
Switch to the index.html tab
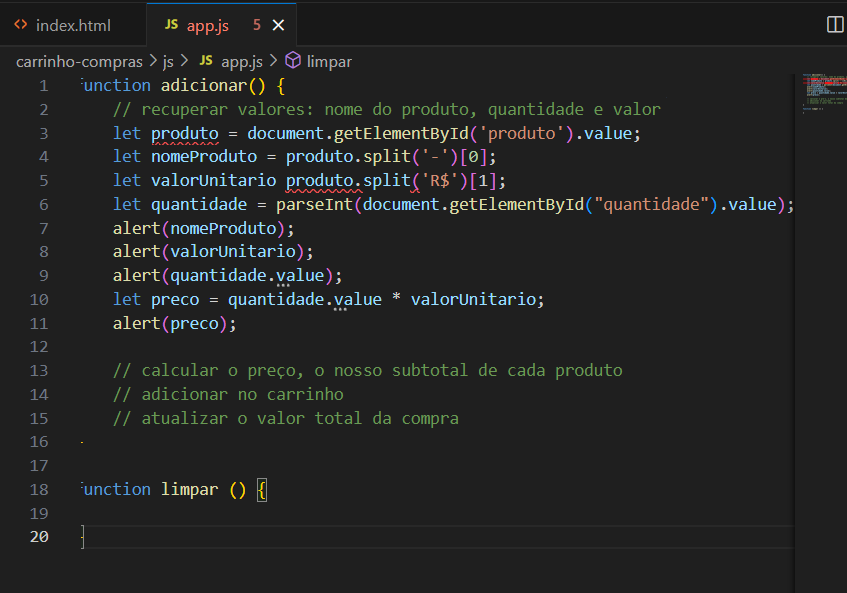coord(73,25)
